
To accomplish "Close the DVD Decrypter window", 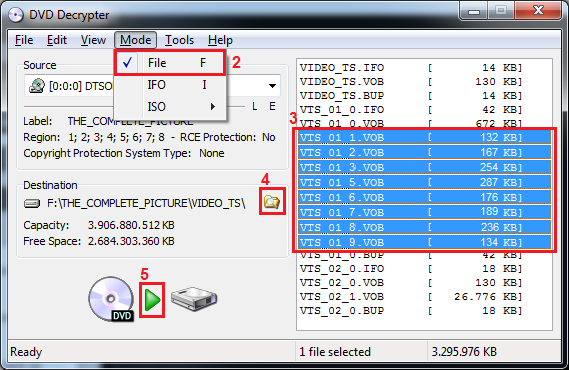I will coord(538,11).
